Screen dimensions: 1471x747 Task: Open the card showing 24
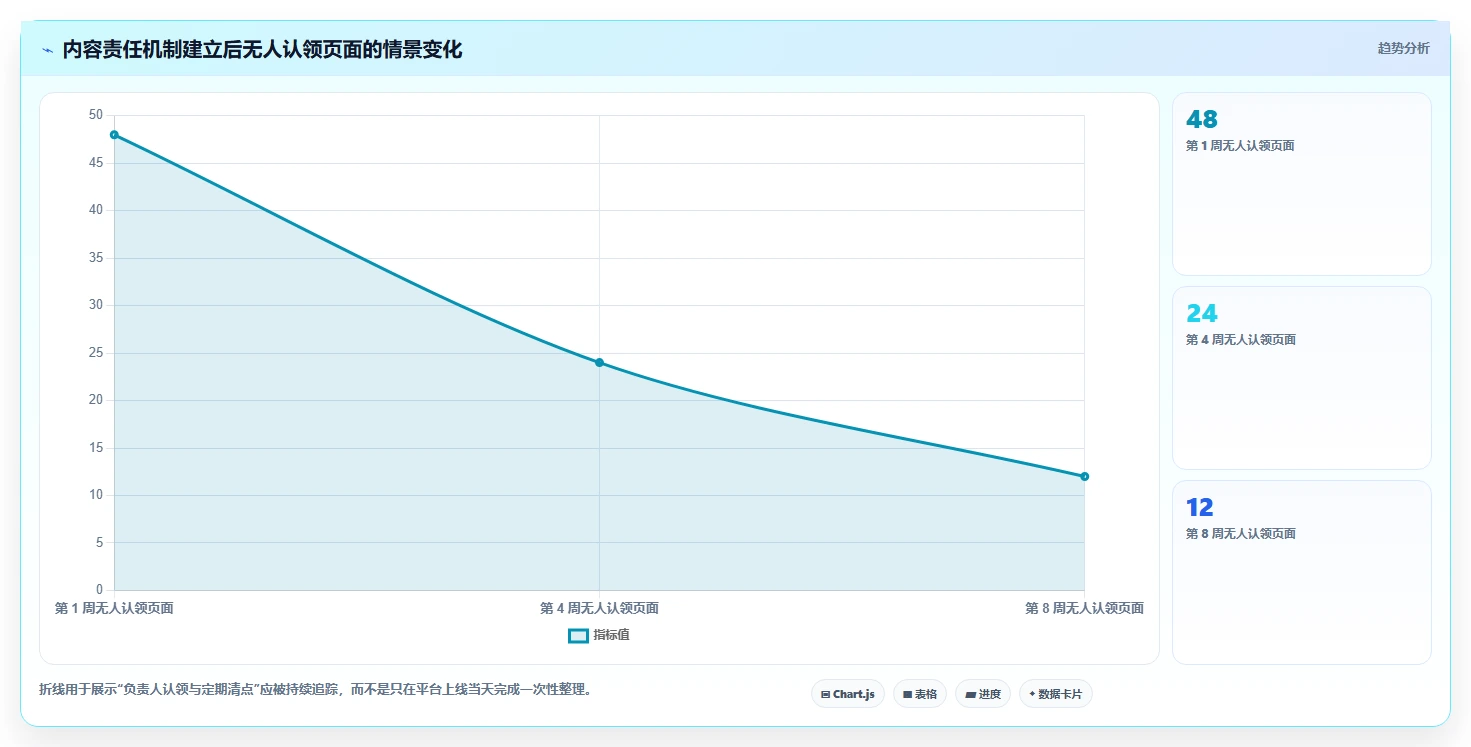1302,378
